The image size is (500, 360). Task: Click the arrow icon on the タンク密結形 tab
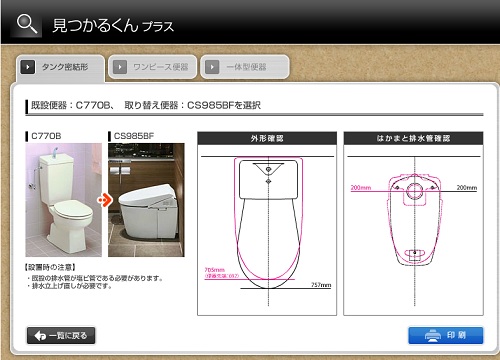(x=28, y=67)
